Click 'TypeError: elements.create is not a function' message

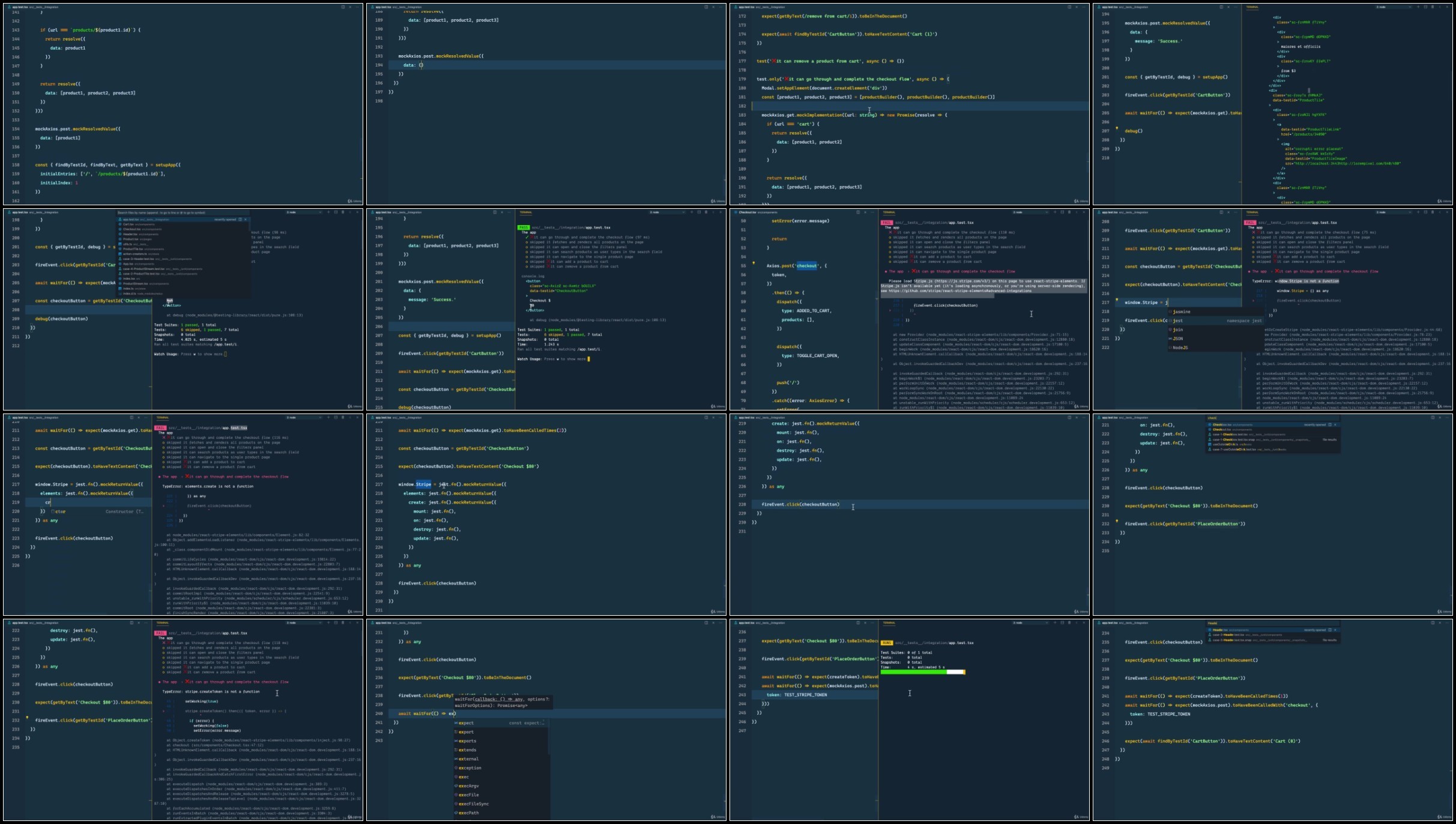(x=208, y=486)
